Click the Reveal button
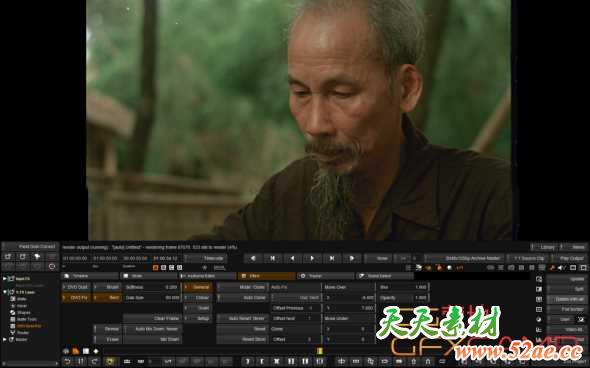This screenshot has height=368, width=590. click(x=108, y=329)
